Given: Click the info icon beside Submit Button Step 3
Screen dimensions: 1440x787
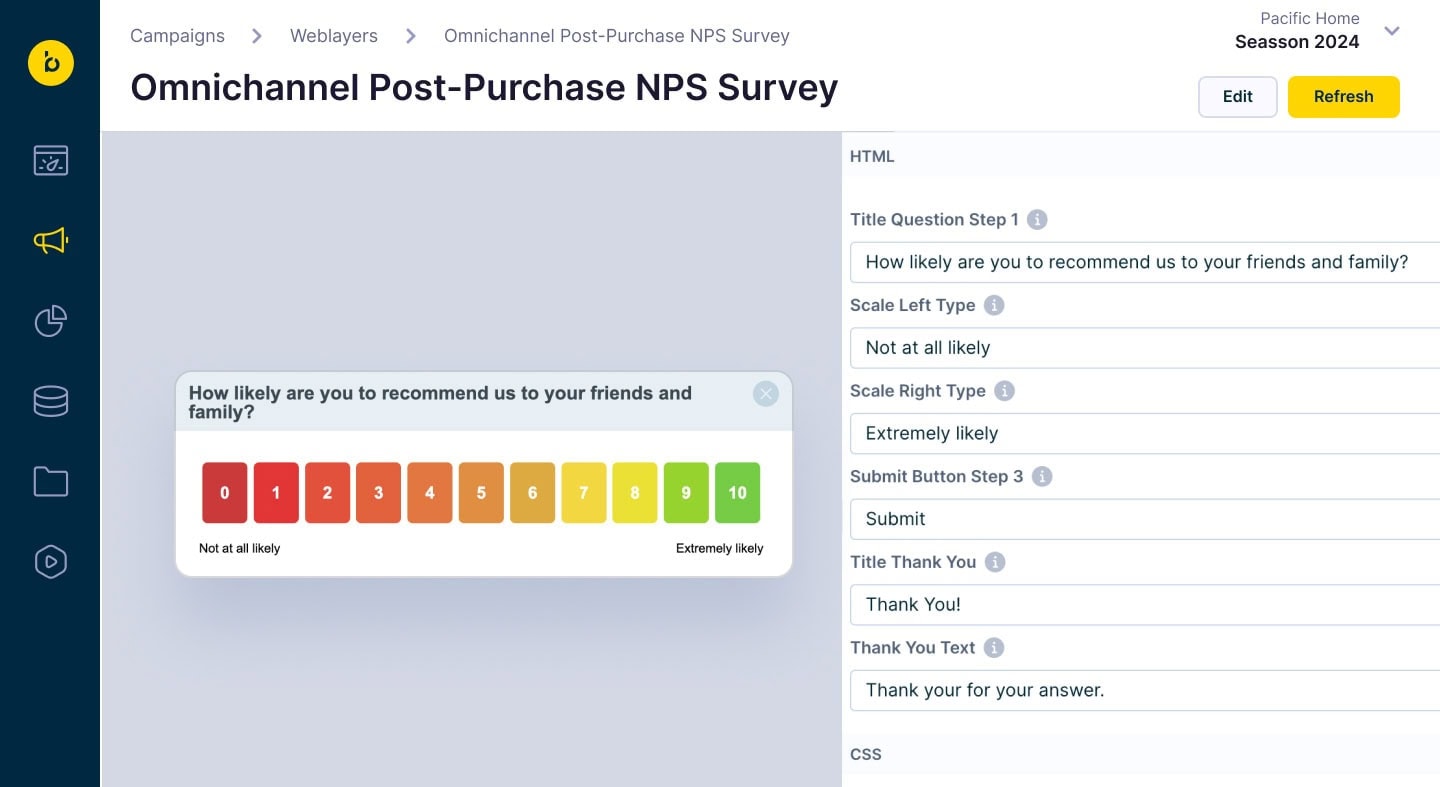Looking at the screenshot, I should [1042, 476].
